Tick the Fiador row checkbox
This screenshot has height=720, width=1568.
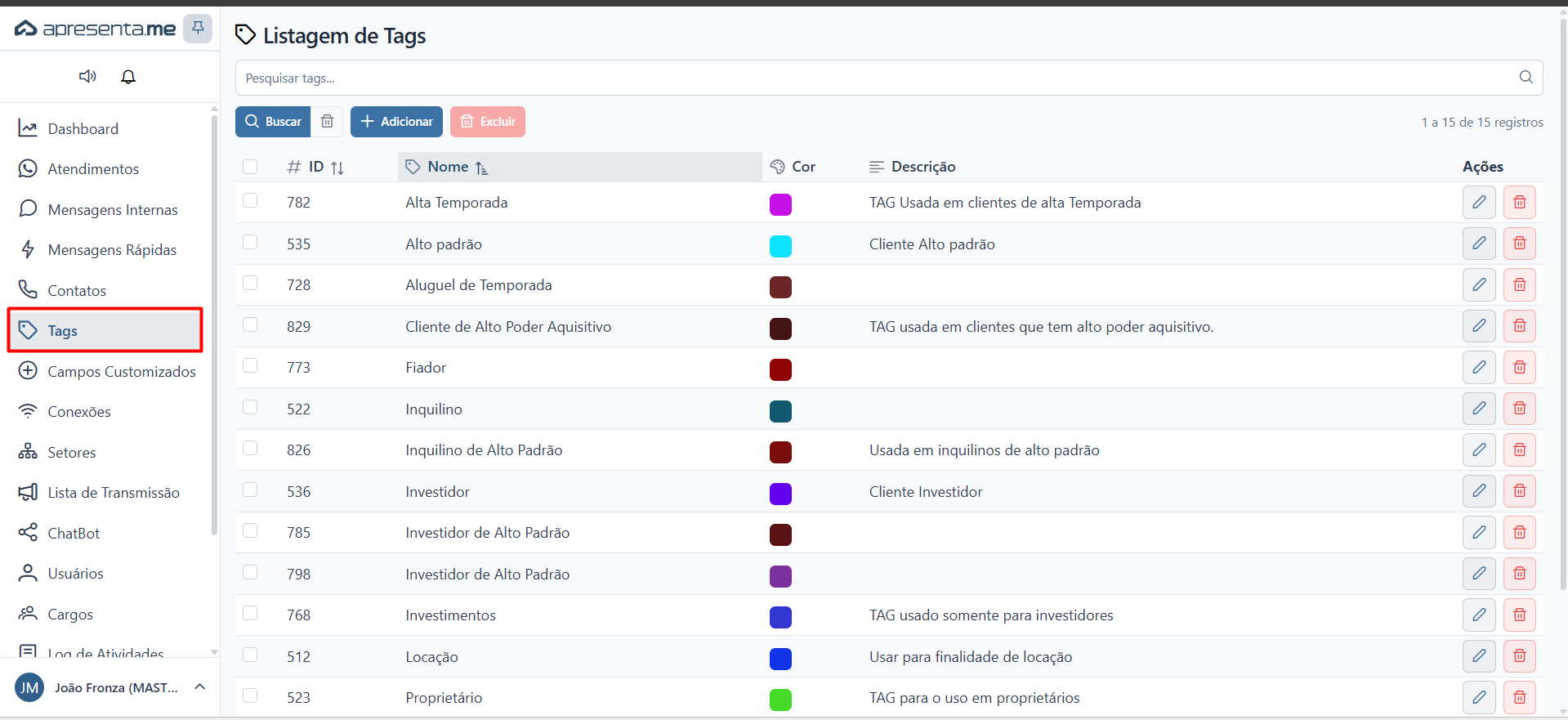250,366
